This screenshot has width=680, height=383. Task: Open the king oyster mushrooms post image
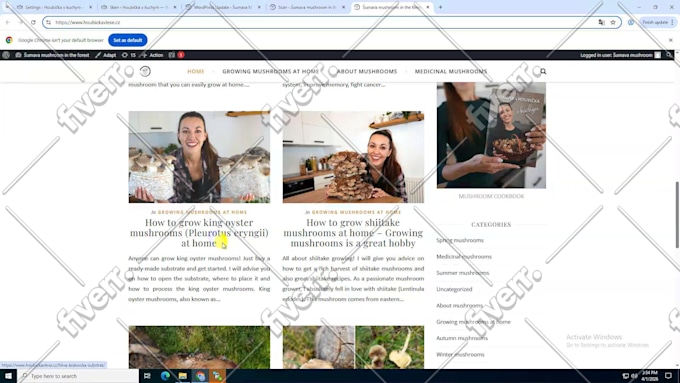click(x=199, y=157)
